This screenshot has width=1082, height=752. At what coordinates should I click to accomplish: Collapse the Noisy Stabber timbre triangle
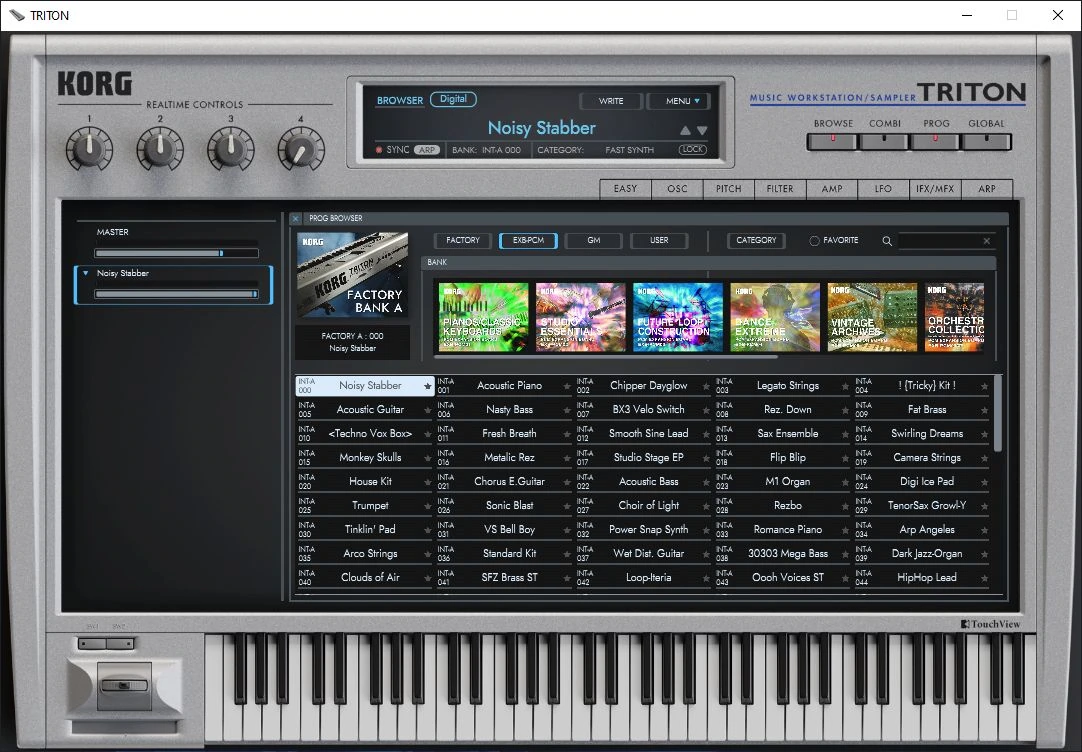pos(86,273)
